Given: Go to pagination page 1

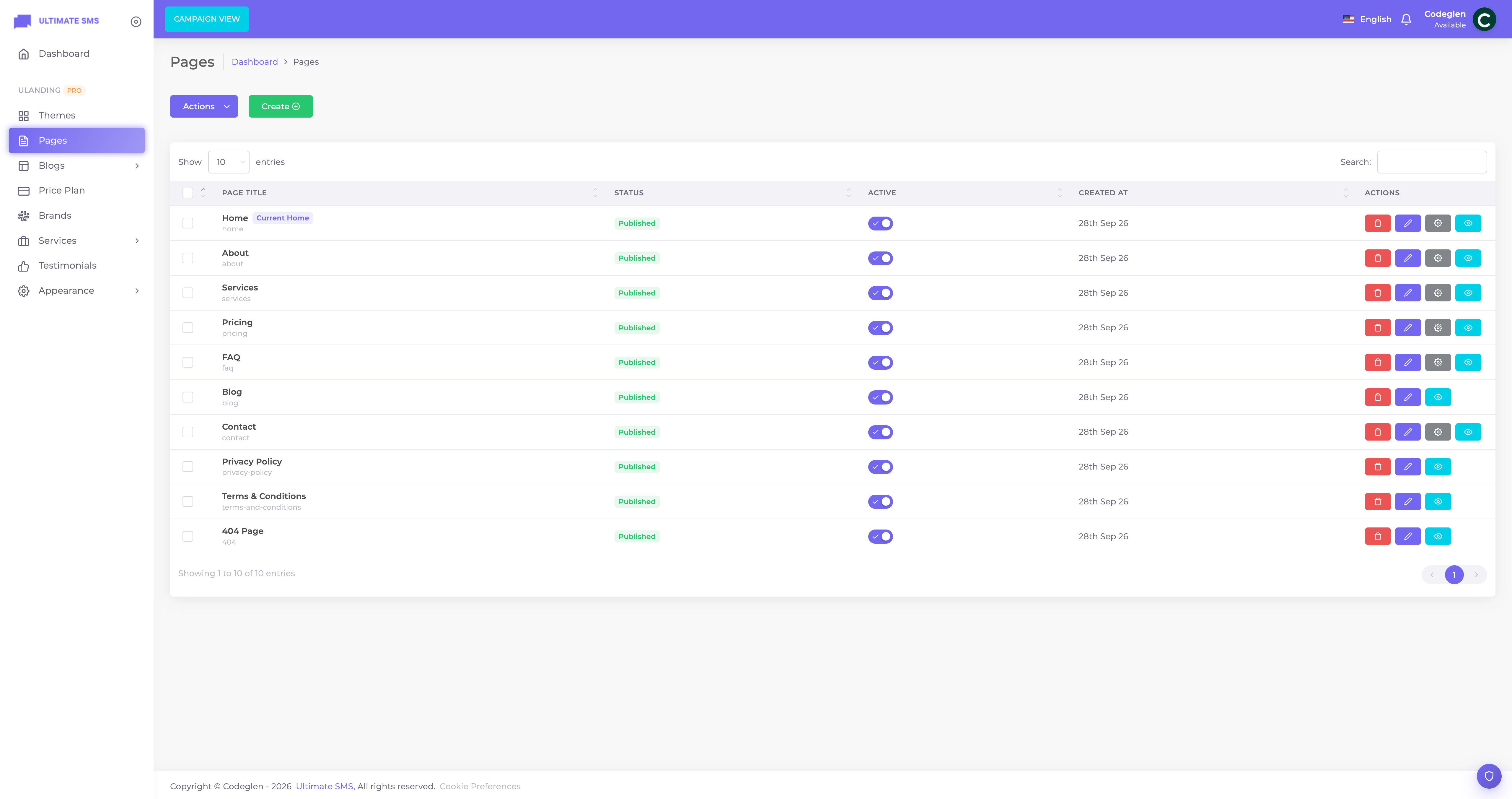Looking at the screenshot, I should 1454,574.
